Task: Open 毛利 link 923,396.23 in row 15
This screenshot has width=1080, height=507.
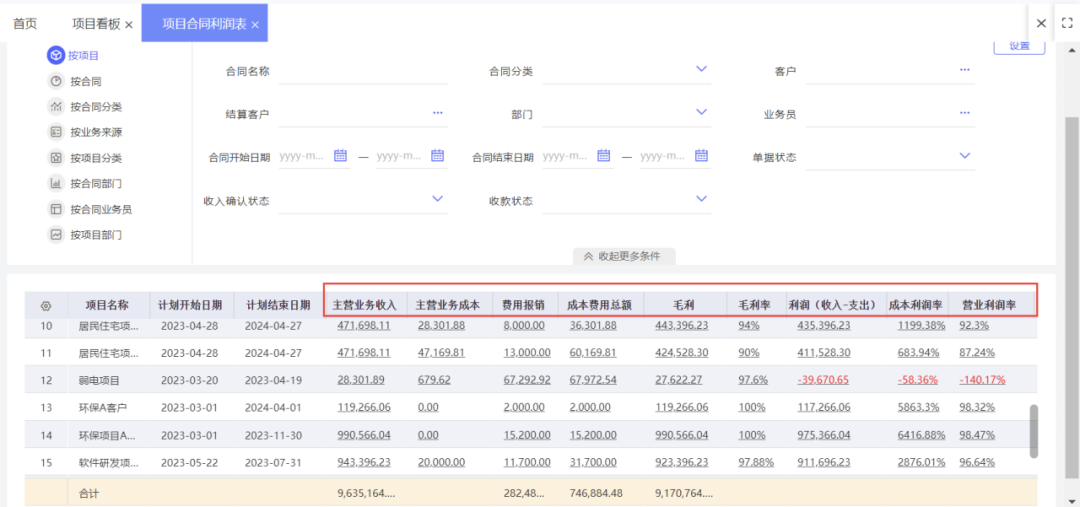Action: tap(682, 462)
